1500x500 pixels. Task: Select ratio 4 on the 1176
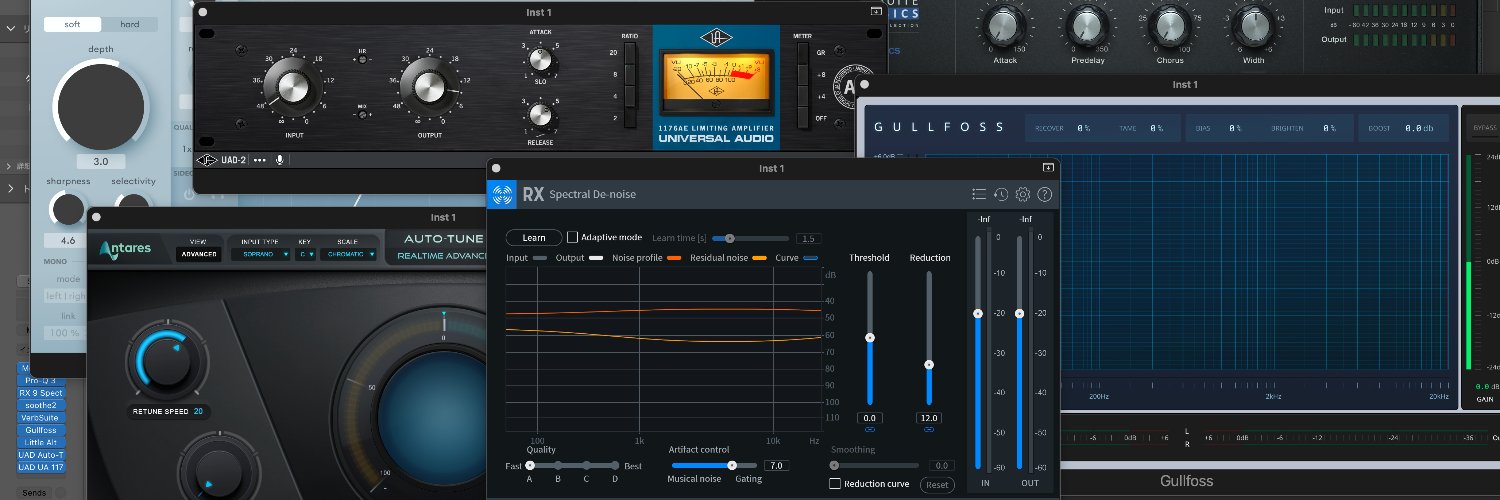[629, 95]
